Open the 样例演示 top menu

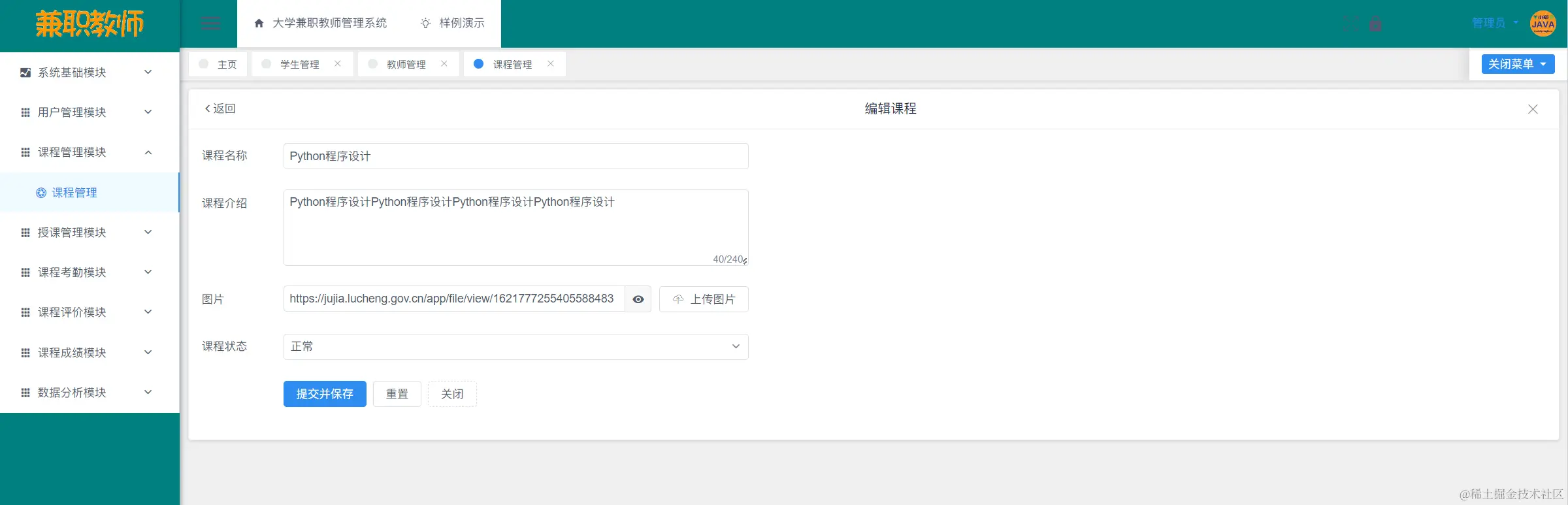coord(452,24)
